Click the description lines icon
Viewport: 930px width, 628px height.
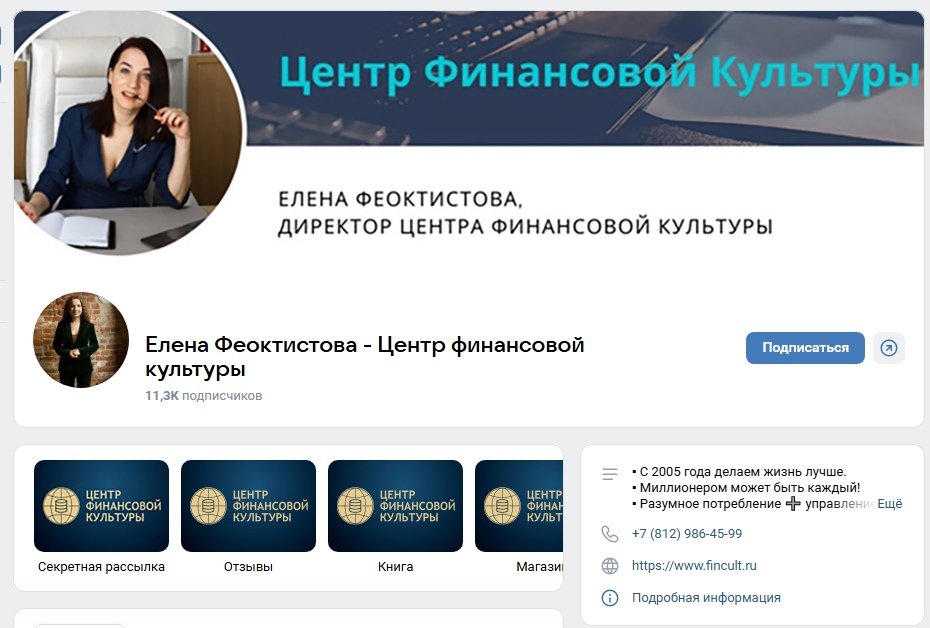click(x=610, y=474)
